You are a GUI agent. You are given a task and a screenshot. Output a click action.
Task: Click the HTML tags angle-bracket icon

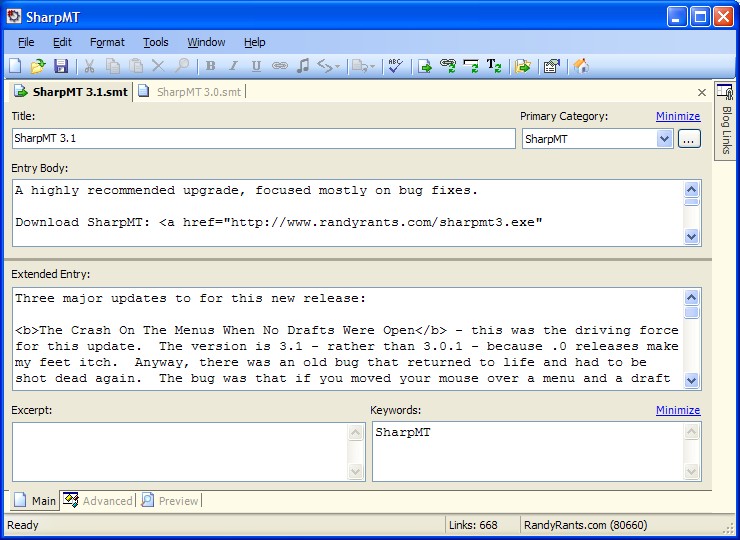(x=325, y=66)
